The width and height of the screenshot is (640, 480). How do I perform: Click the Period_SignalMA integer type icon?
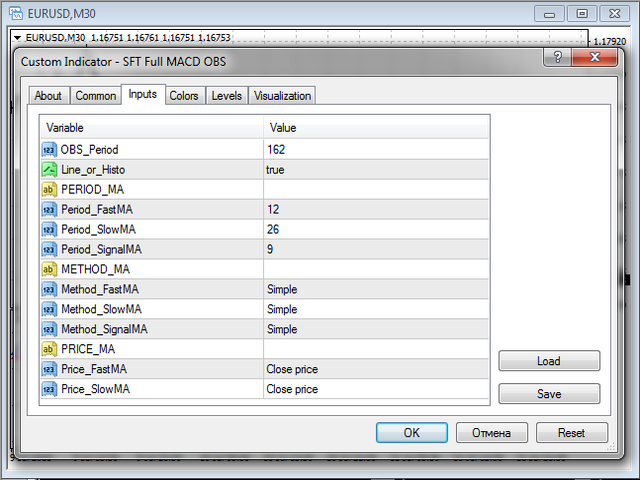pyautogui.click(x=49, y=249)
